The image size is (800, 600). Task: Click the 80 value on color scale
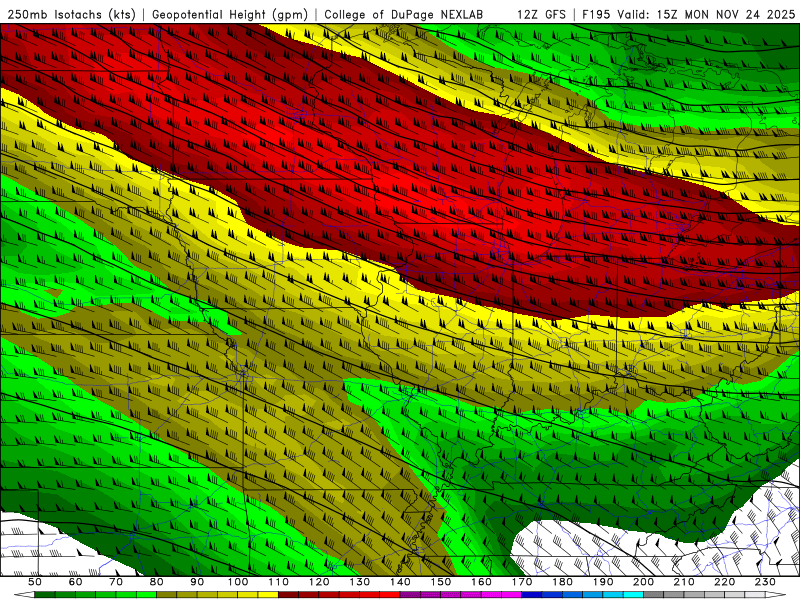[x=157, y=582]
